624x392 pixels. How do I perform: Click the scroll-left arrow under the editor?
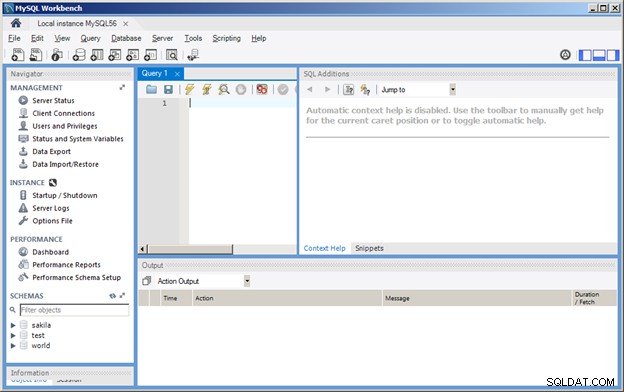143,250
